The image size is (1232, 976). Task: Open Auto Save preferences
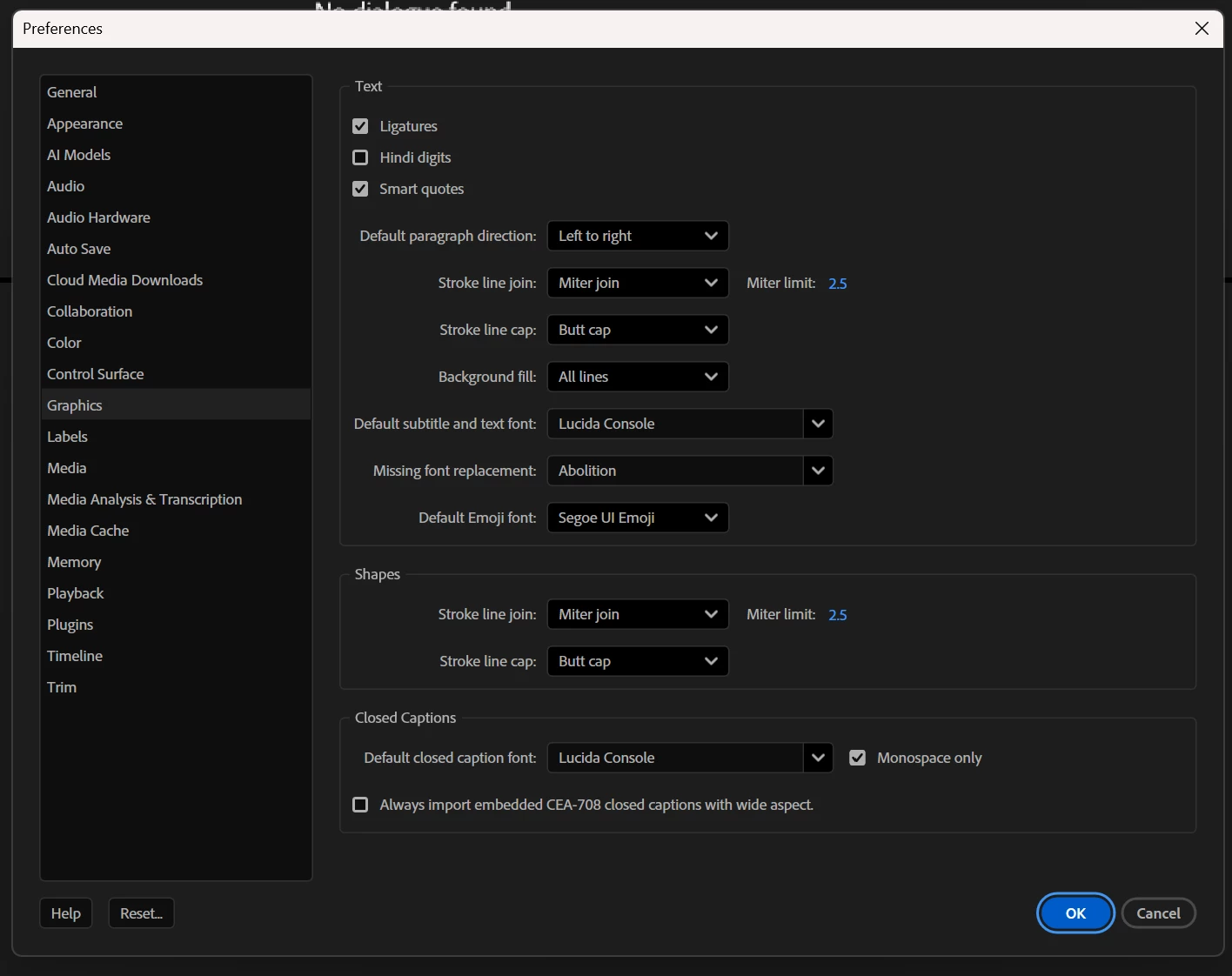tap(176, 249)
